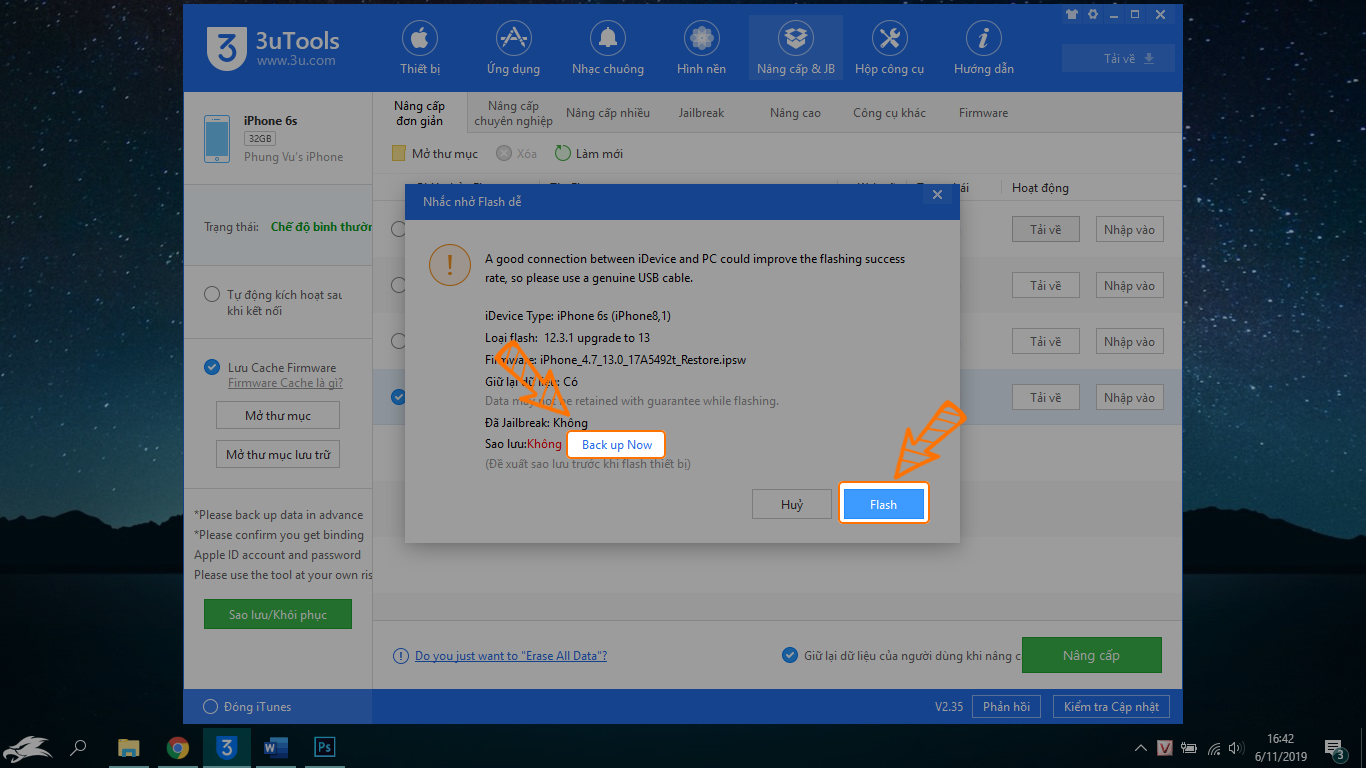Image resolution: width=1366 pixels, height=768 pixels.
Task: Toggle Tự động kích hoạt sau khi kết nối
Action: point(211,295)
